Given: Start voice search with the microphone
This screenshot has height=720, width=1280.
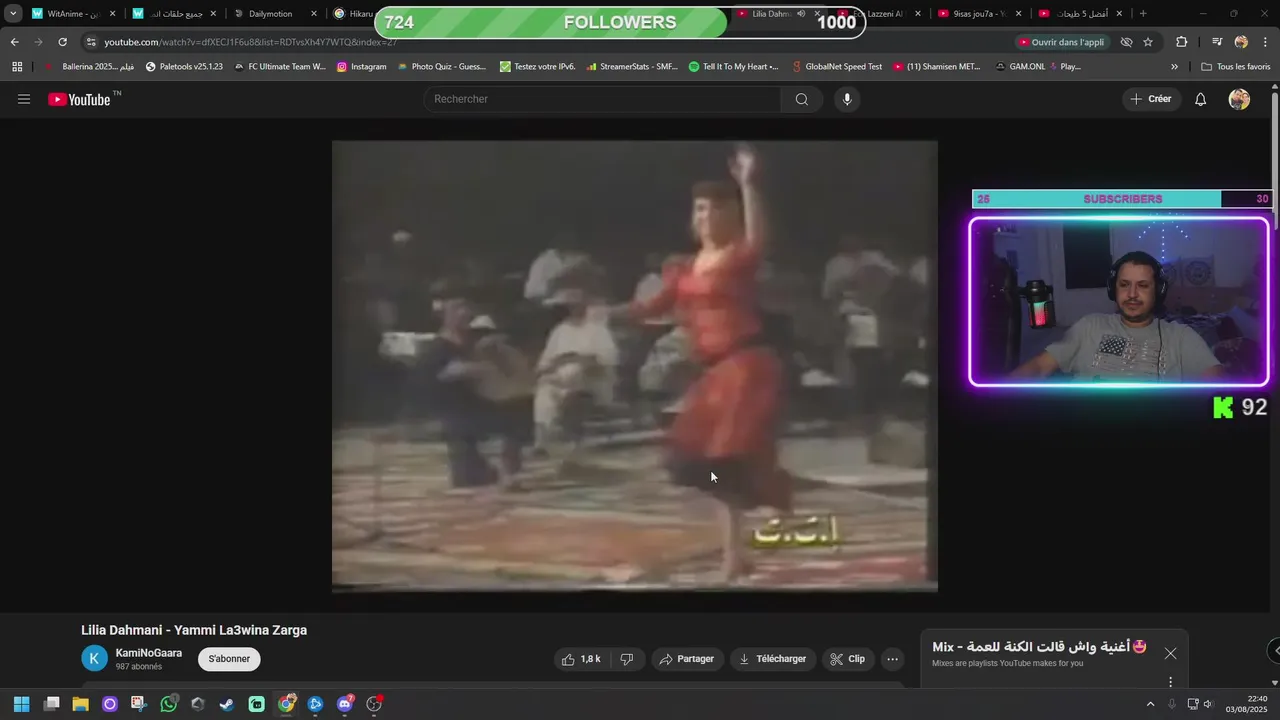Looking at the screenshot, I should (x=847, y=99).
